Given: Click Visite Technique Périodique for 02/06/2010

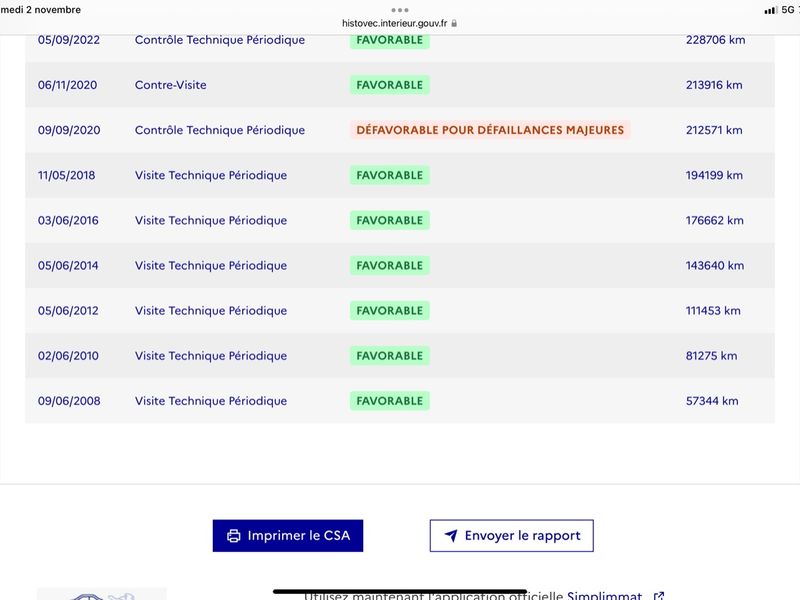Looking at the screenshot, I should pos(211,356).
